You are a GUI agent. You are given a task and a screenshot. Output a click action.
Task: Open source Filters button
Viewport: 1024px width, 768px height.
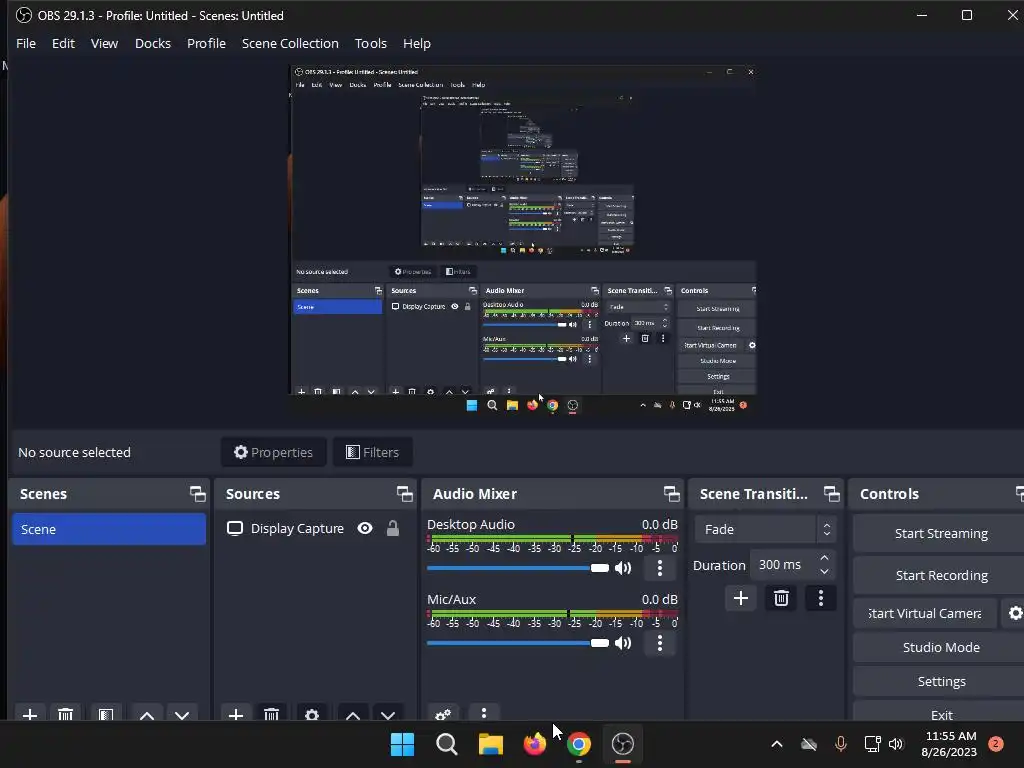tap(372, 452)
